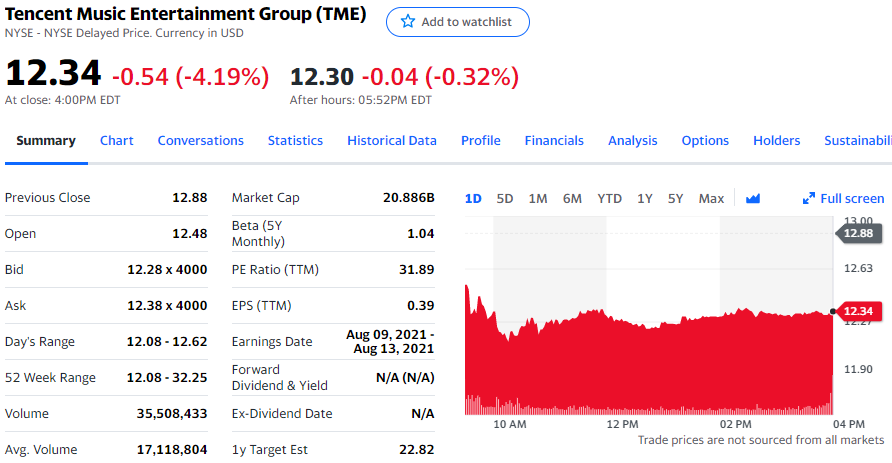This screenshot has height=463, width=892.
Task: Select the YTD chart range
Action: point(609,199)
